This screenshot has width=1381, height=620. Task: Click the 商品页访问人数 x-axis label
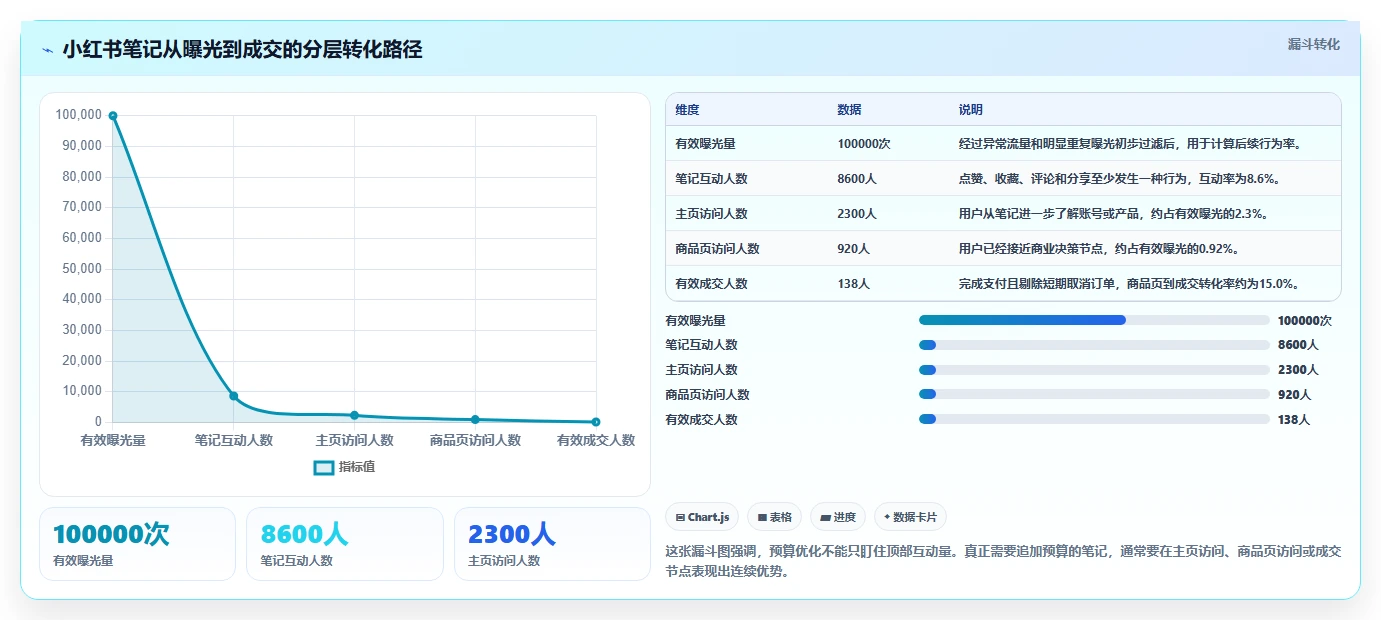[x=475, y=440]
